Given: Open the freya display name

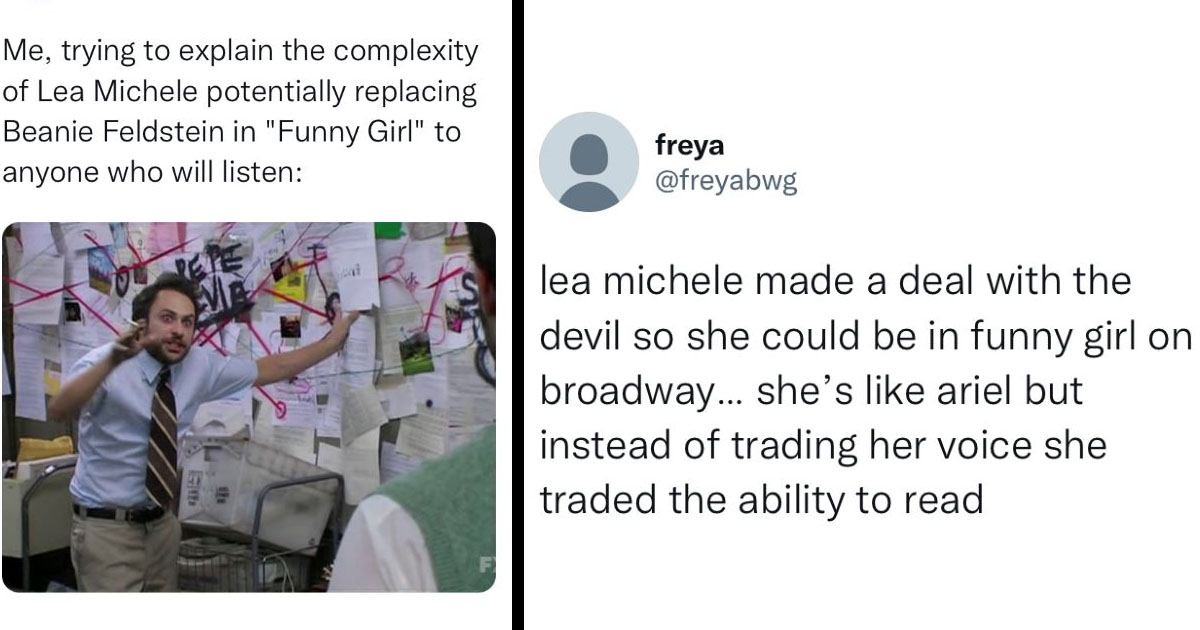Looking at the screenshot, I should tap(690, 146).
